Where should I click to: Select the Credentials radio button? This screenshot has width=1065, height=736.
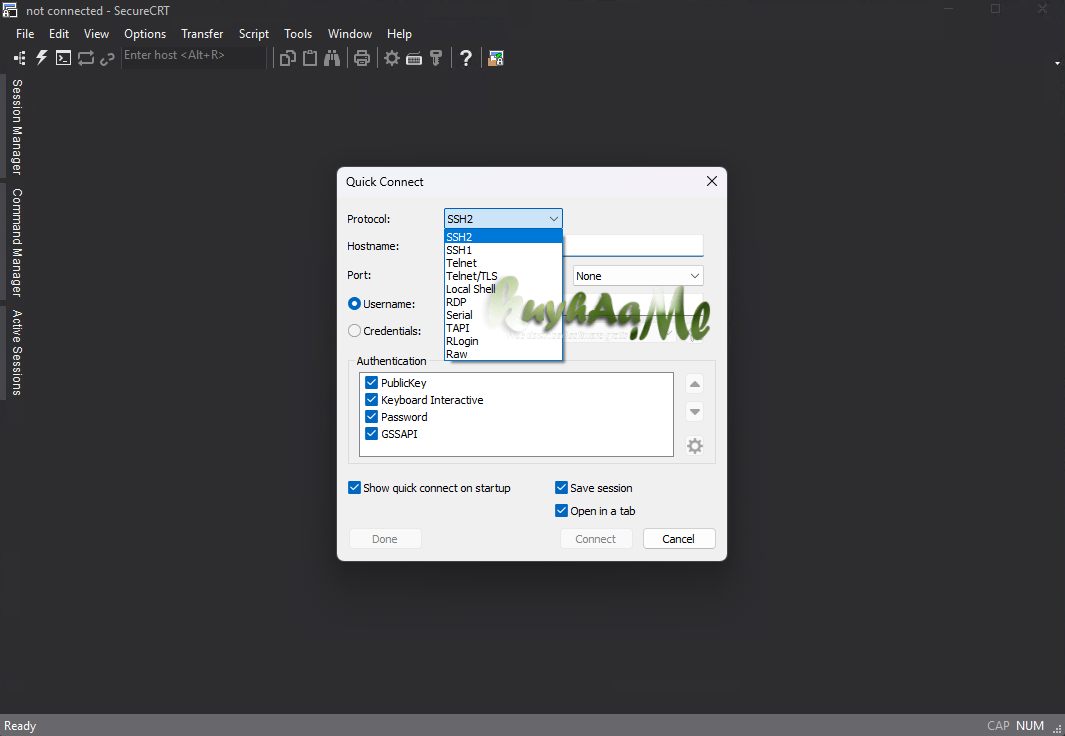[x=354, y=331]
